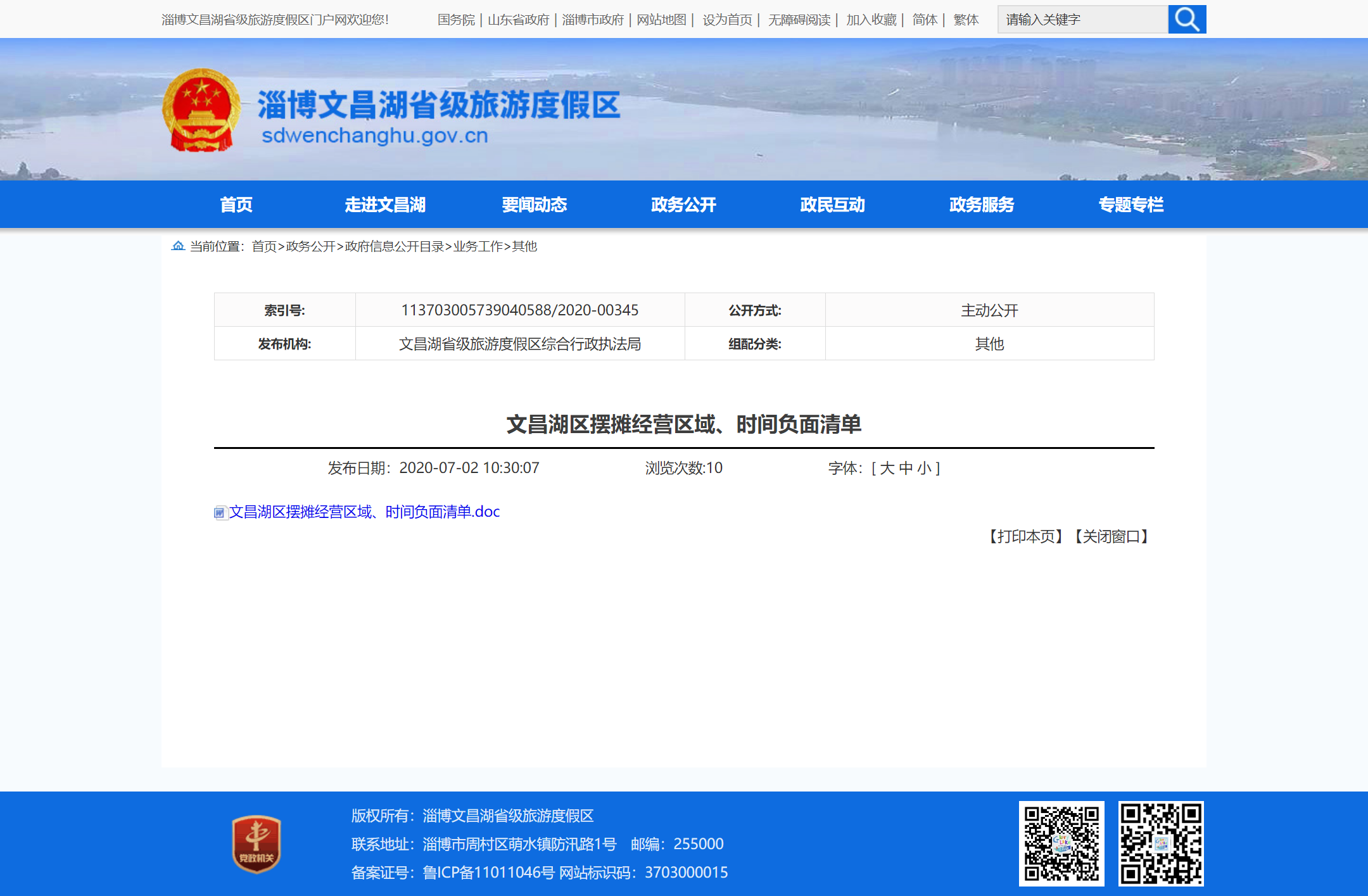Click the magnifier search button
Image resolution: width=1368 pixels, height=896 pixels.
[x=1186, y=20]
